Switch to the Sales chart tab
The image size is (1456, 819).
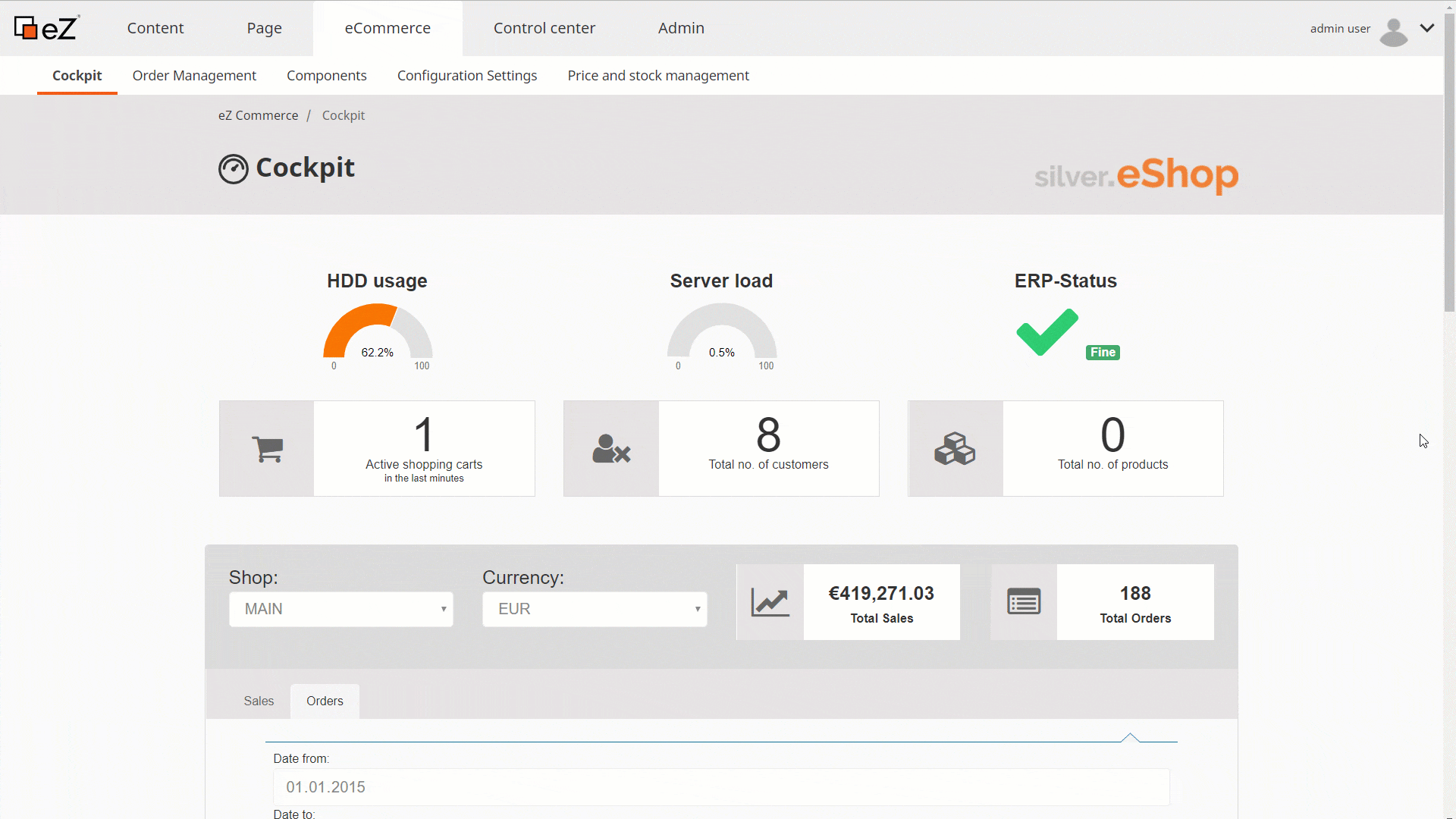pyautogui.click(x=259, y=701)
